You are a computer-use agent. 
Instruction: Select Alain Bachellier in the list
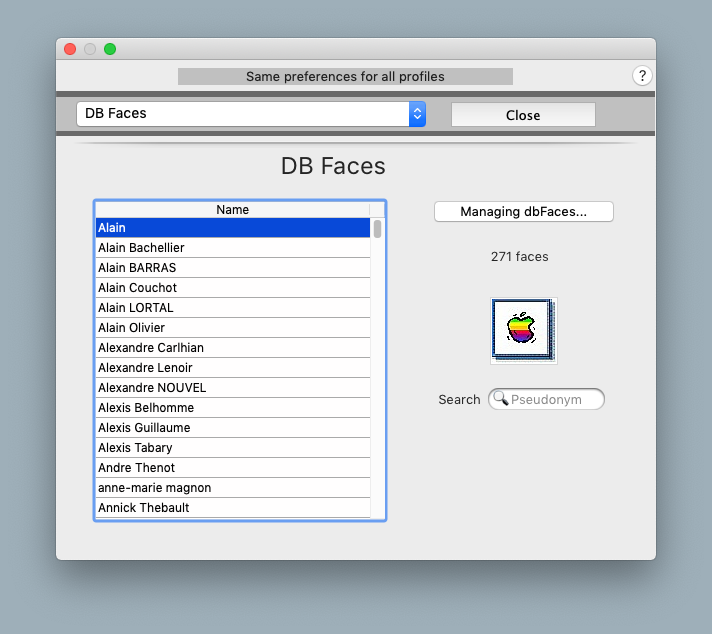coord(232,248)
